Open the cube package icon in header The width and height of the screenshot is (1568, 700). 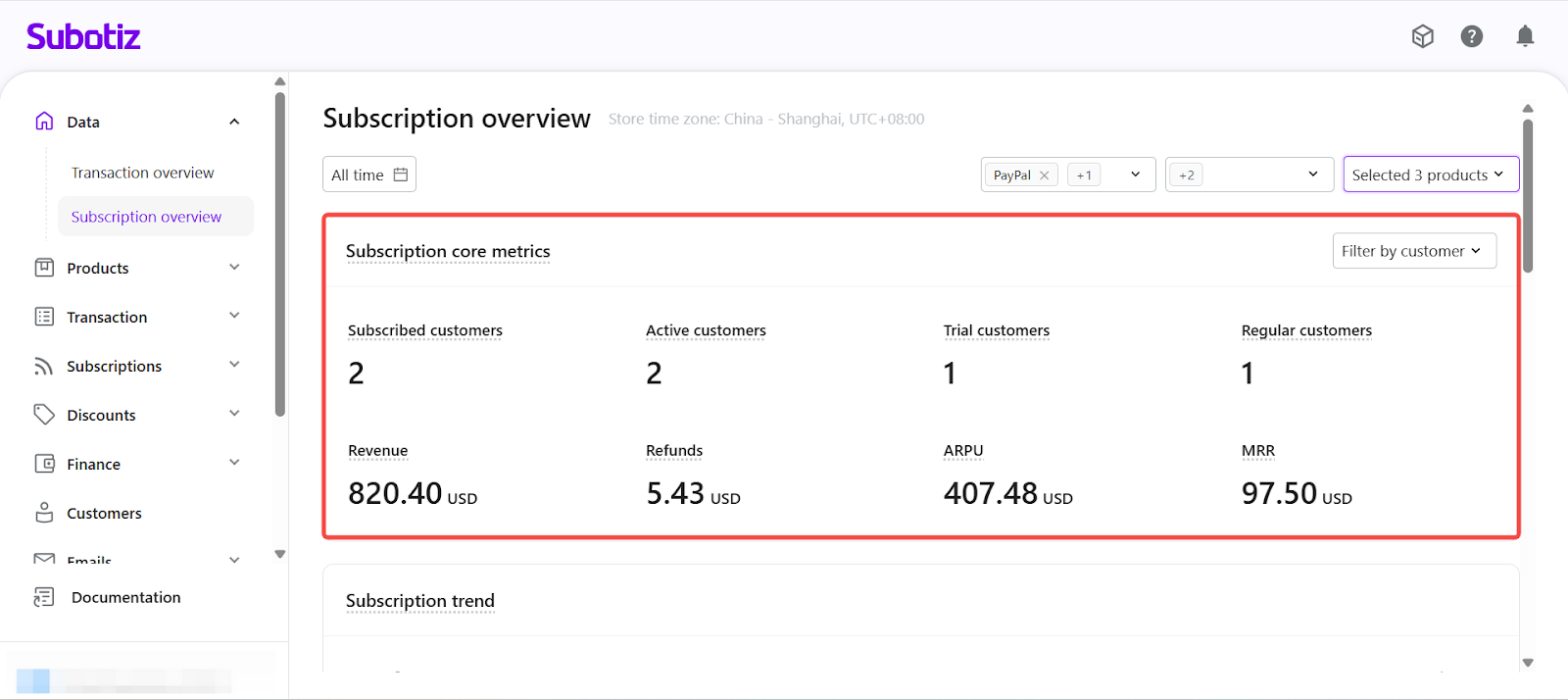coord(1422,36)
